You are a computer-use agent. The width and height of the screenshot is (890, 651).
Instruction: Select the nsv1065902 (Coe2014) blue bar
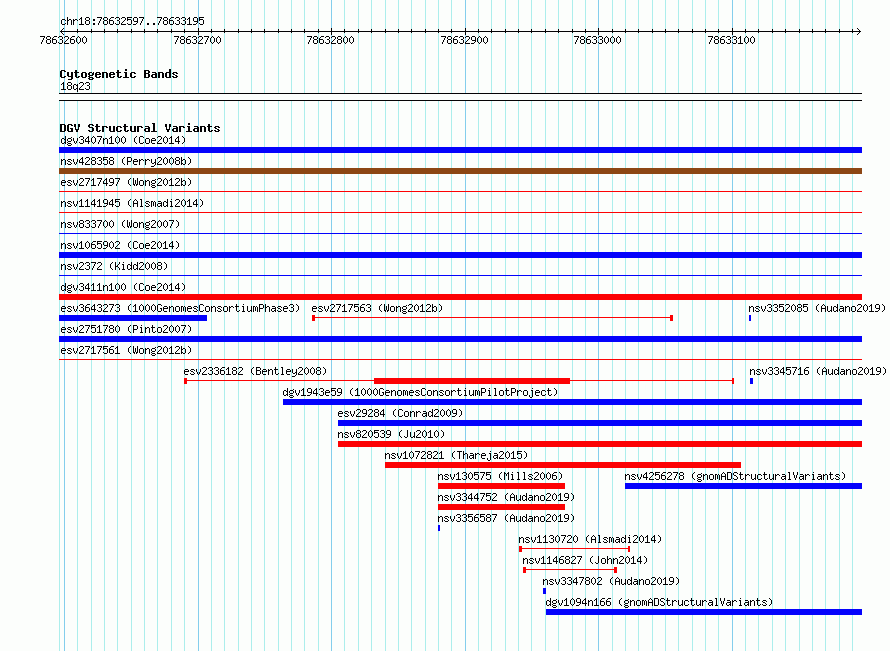click(x=460, y=255)
